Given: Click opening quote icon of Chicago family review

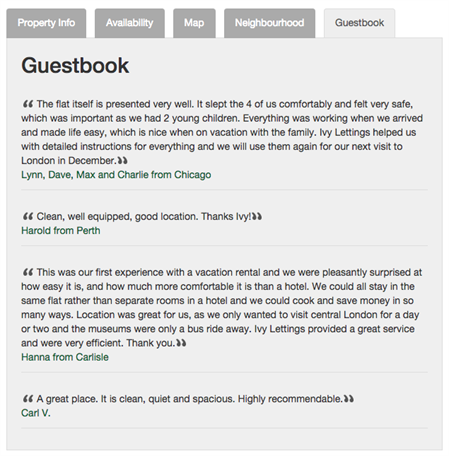Looking at the screenshot, I should point(28,104).
